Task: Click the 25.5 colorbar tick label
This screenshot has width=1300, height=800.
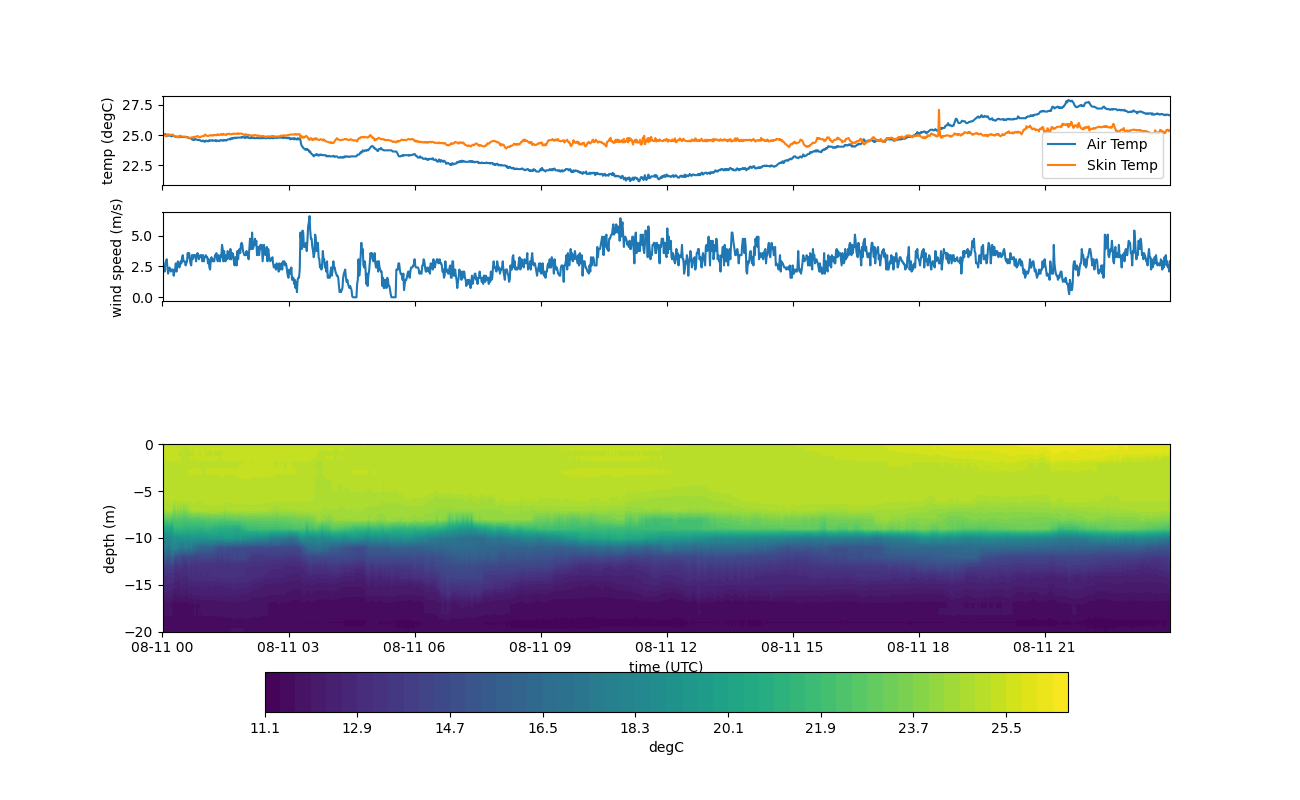Action: pyautogui.click(x=1006, y=728)
